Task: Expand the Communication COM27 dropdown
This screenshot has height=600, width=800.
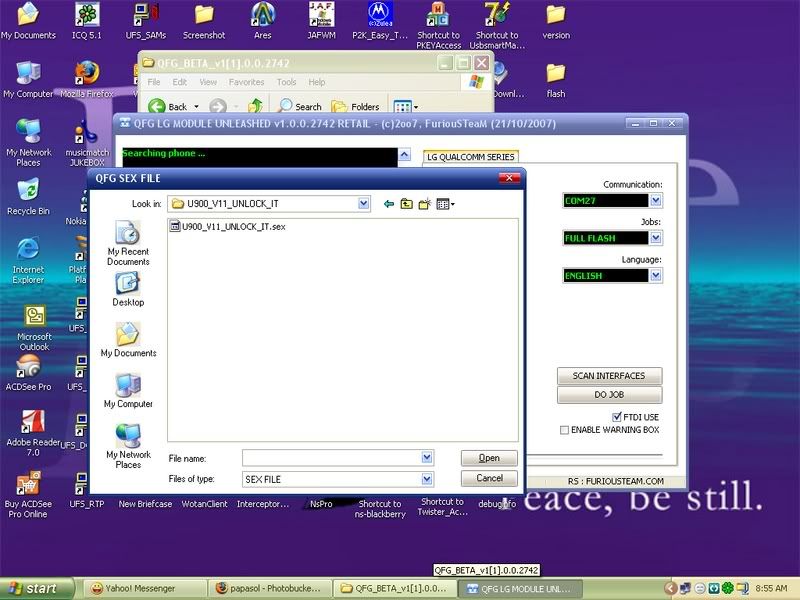Action: [656, 201]
